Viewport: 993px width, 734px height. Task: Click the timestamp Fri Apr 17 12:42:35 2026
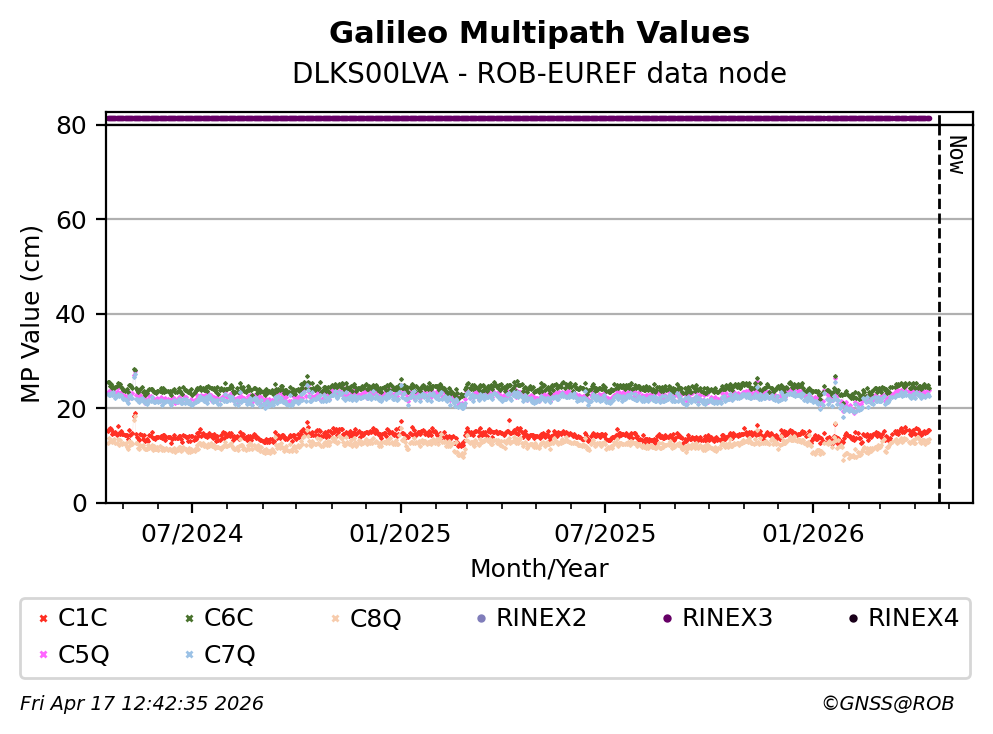(x=141, y=704)
